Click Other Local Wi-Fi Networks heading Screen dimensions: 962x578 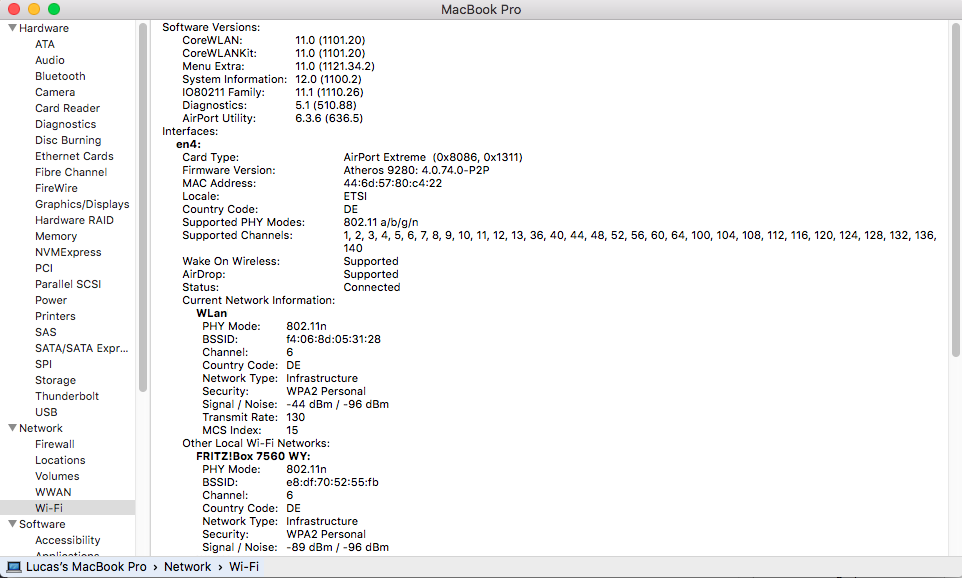[256, 443]
